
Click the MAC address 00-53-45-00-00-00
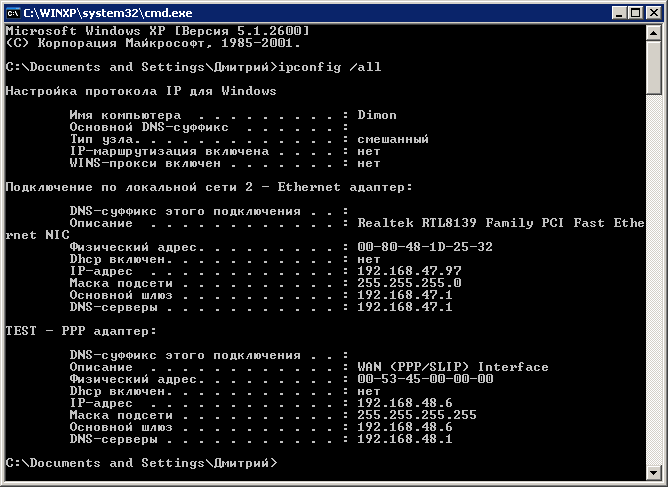424,379
